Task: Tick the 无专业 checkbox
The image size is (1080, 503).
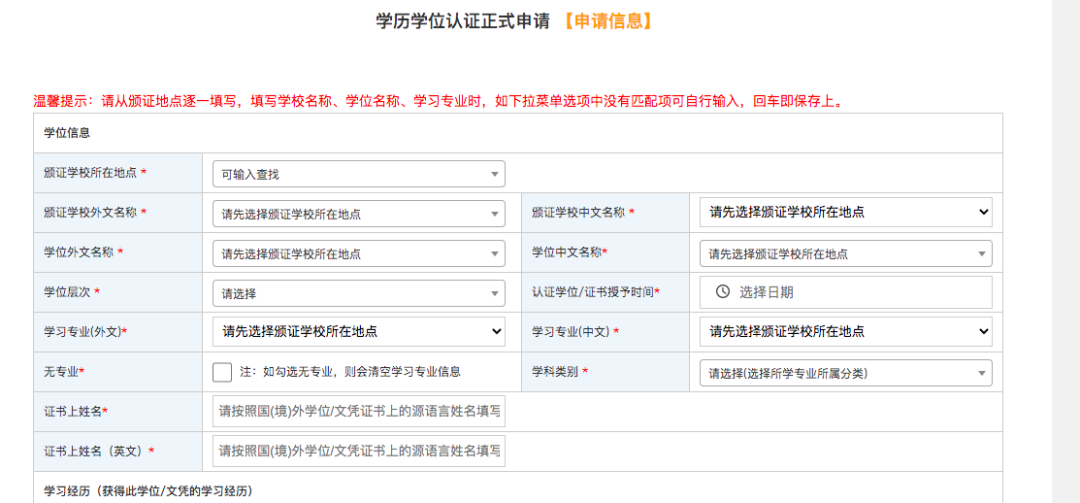Action: click(222, 372)
